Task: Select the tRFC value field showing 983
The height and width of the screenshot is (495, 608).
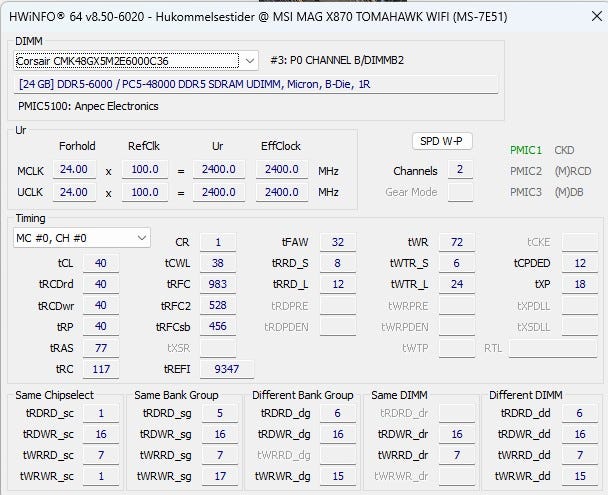Action: (x=218, y=284)
